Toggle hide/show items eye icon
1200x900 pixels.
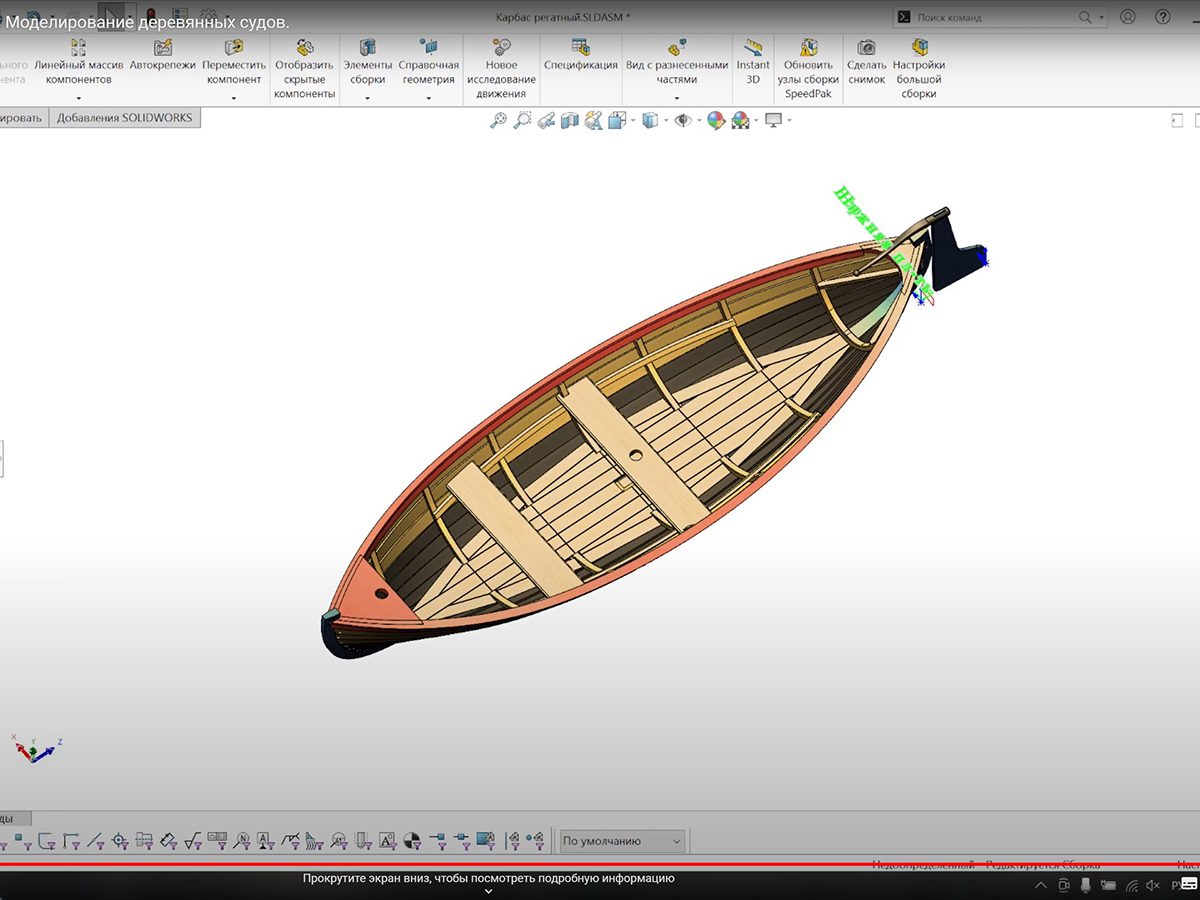click(x=682, y=121)
